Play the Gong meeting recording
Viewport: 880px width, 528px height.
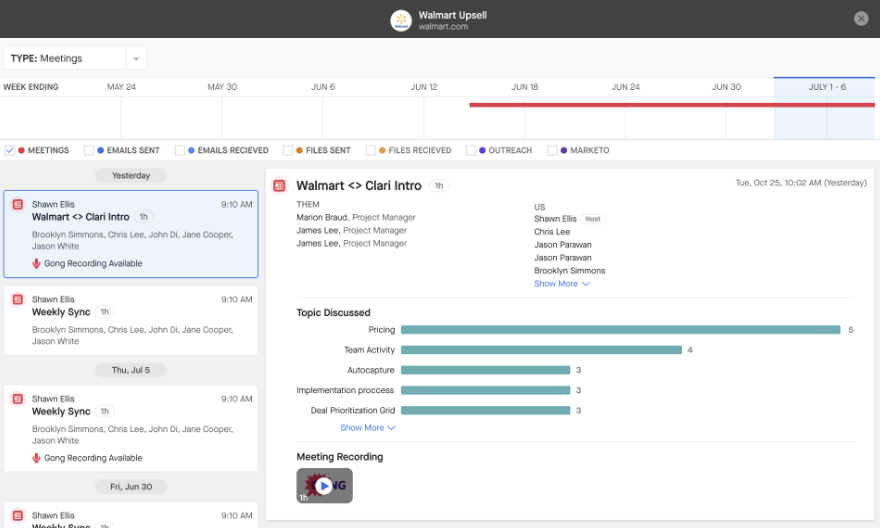(x=324, y=485)
